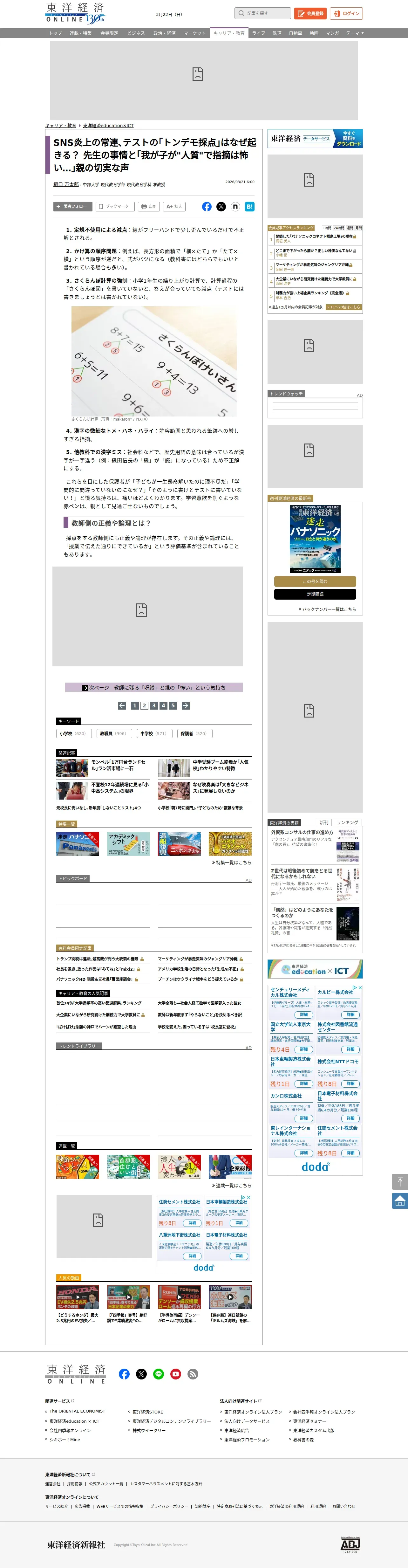Open the マーケット nav item
The width and height of the screenshot is (408, 1568).
(x=194, y=33)
